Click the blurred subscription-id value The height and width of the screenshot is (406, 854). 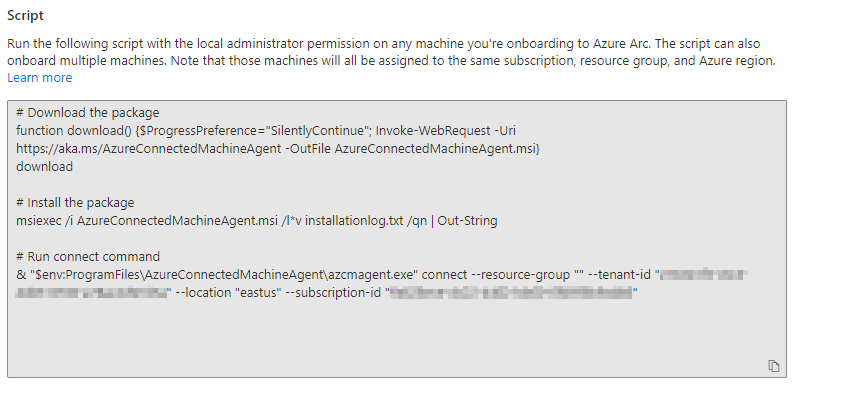[512, 293]
